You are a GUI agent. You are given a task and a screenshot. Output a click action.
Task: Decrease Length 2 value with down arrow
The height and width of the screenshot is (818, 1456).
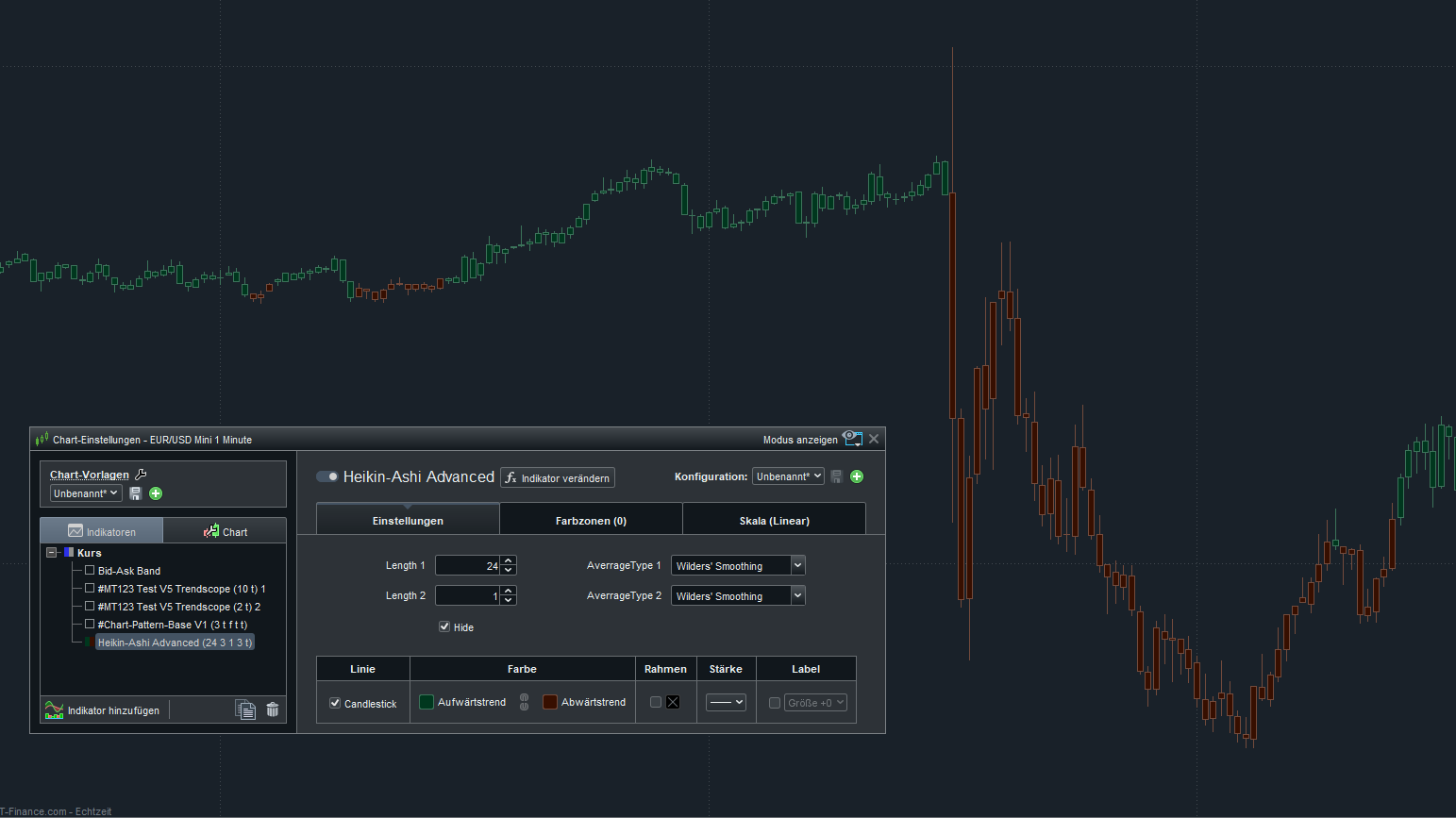tap(509, 601)
